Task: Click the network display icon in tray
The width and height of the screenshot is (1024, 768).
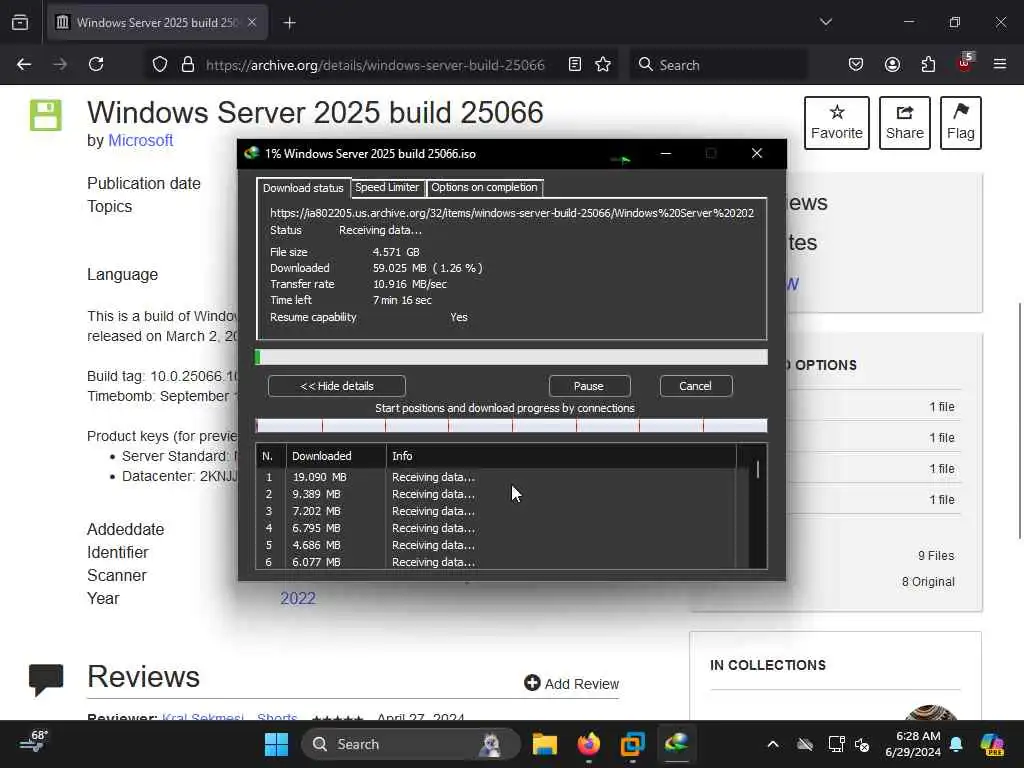Action: click(836, 744)
